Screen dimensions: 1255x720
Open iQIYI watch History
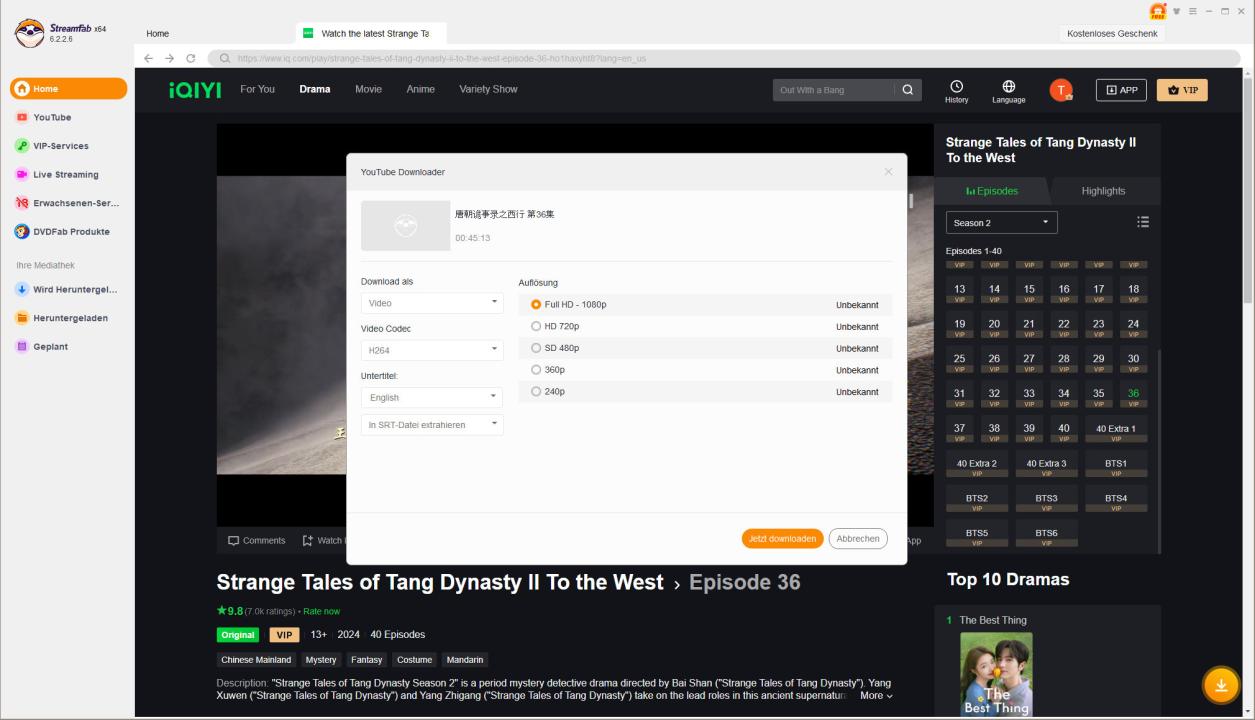pos(957,91)
